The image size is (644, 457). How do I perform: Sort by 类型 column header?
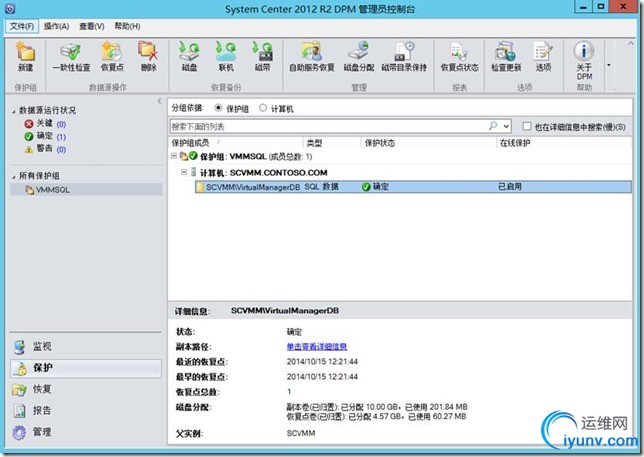click(332, 143)
